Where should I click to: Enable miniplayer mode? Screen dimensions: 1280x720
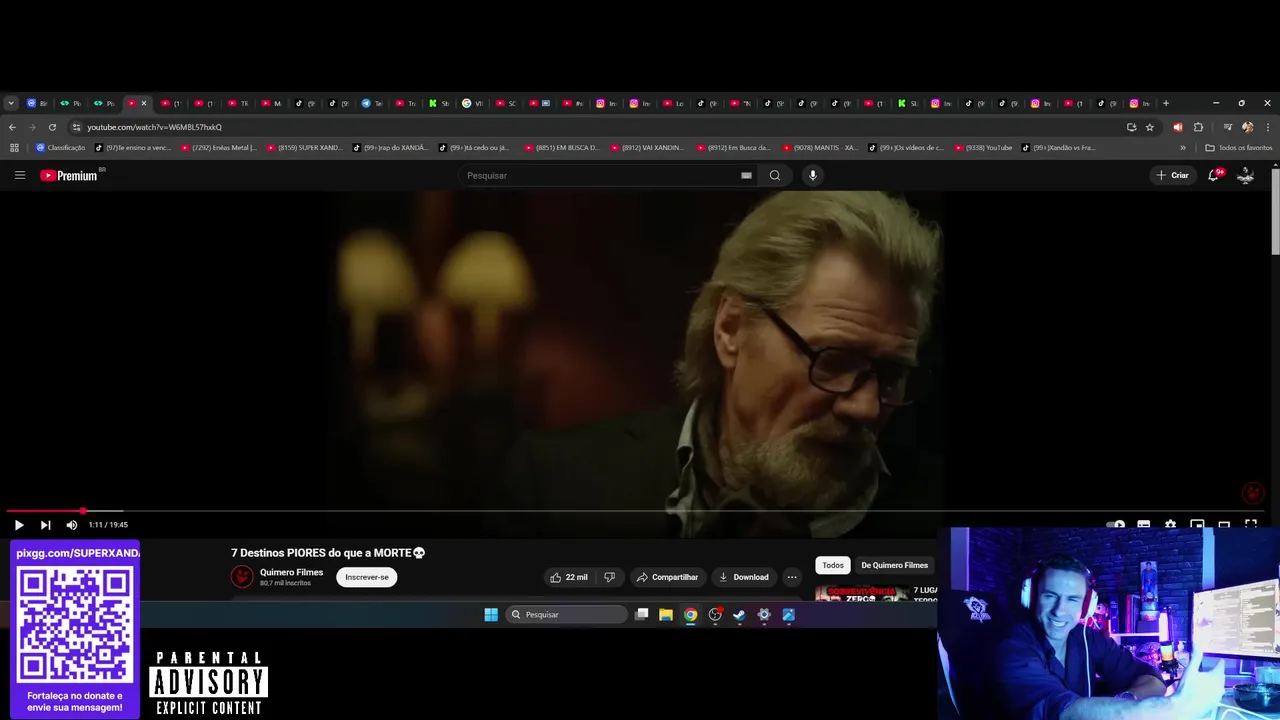click(x=1197, y=525)
